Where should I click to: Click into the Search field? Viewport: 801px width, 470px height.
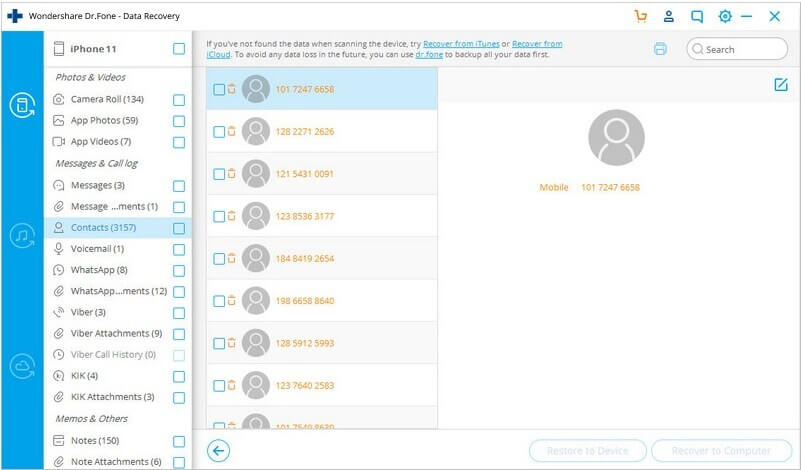(737, 49)
